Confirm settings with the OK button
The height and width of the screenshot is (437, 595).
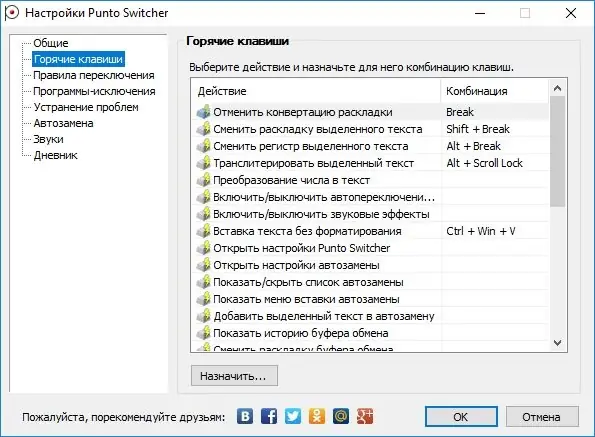(x=461, y=417)
